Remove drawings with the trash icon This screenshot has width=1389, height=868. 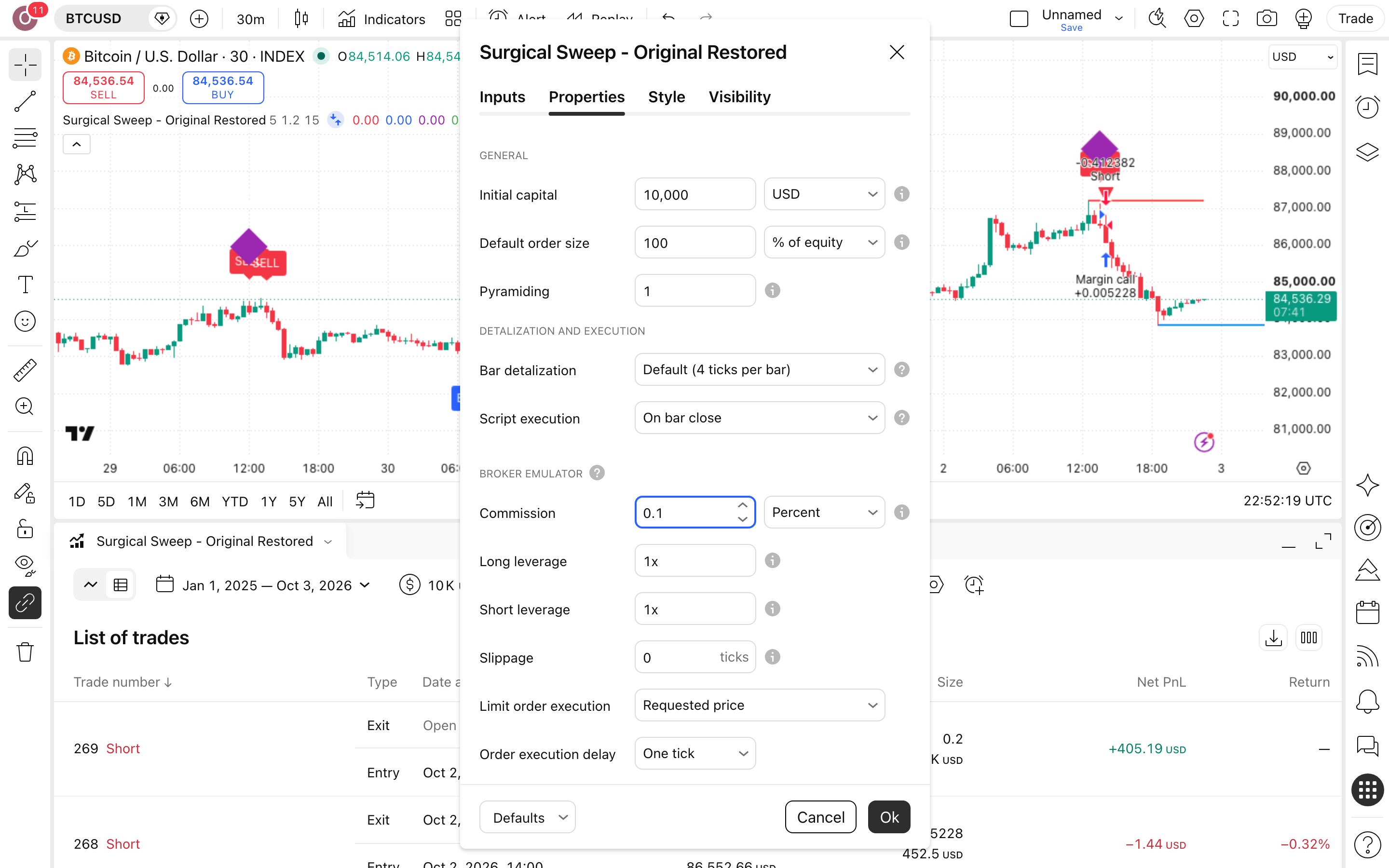coord(25,652)
